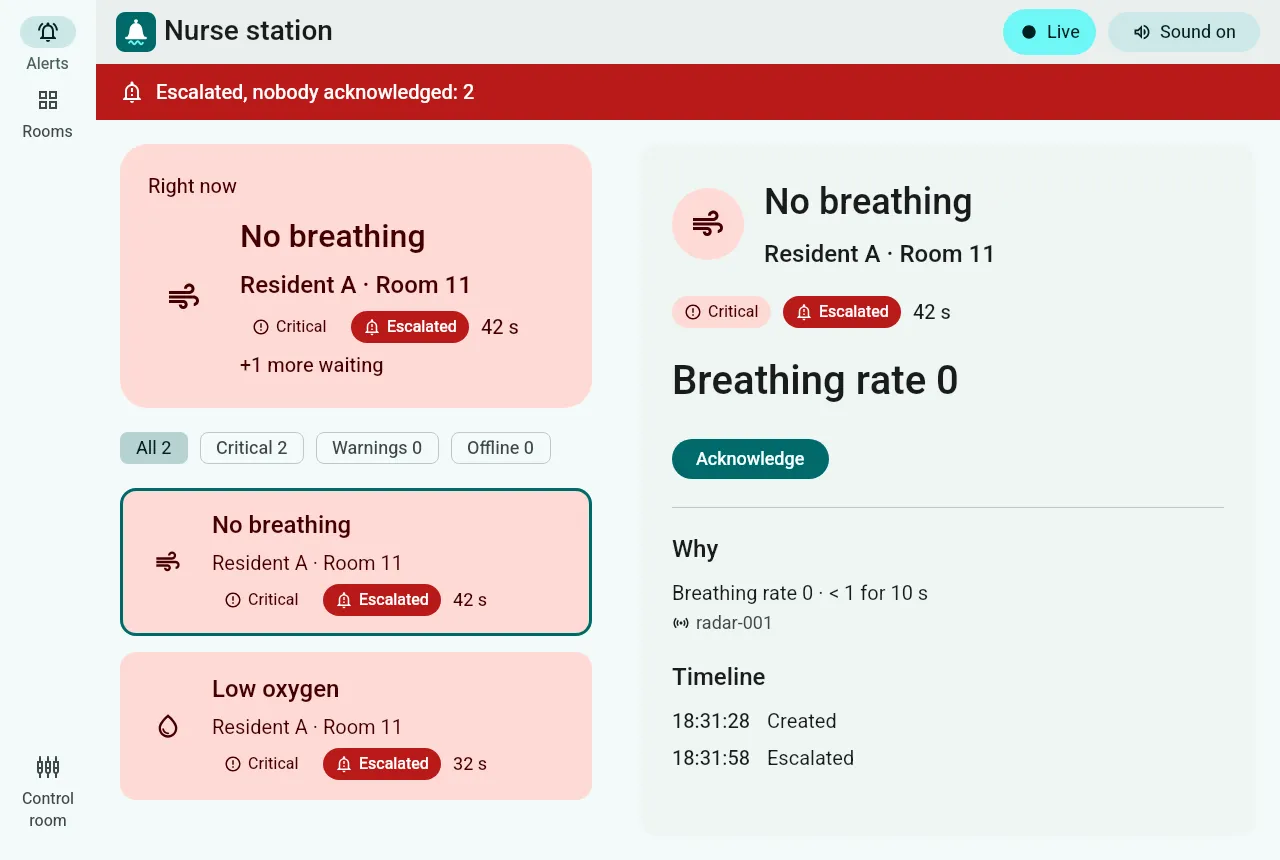Click the bell icon in red escalation banner

(132, 93)
